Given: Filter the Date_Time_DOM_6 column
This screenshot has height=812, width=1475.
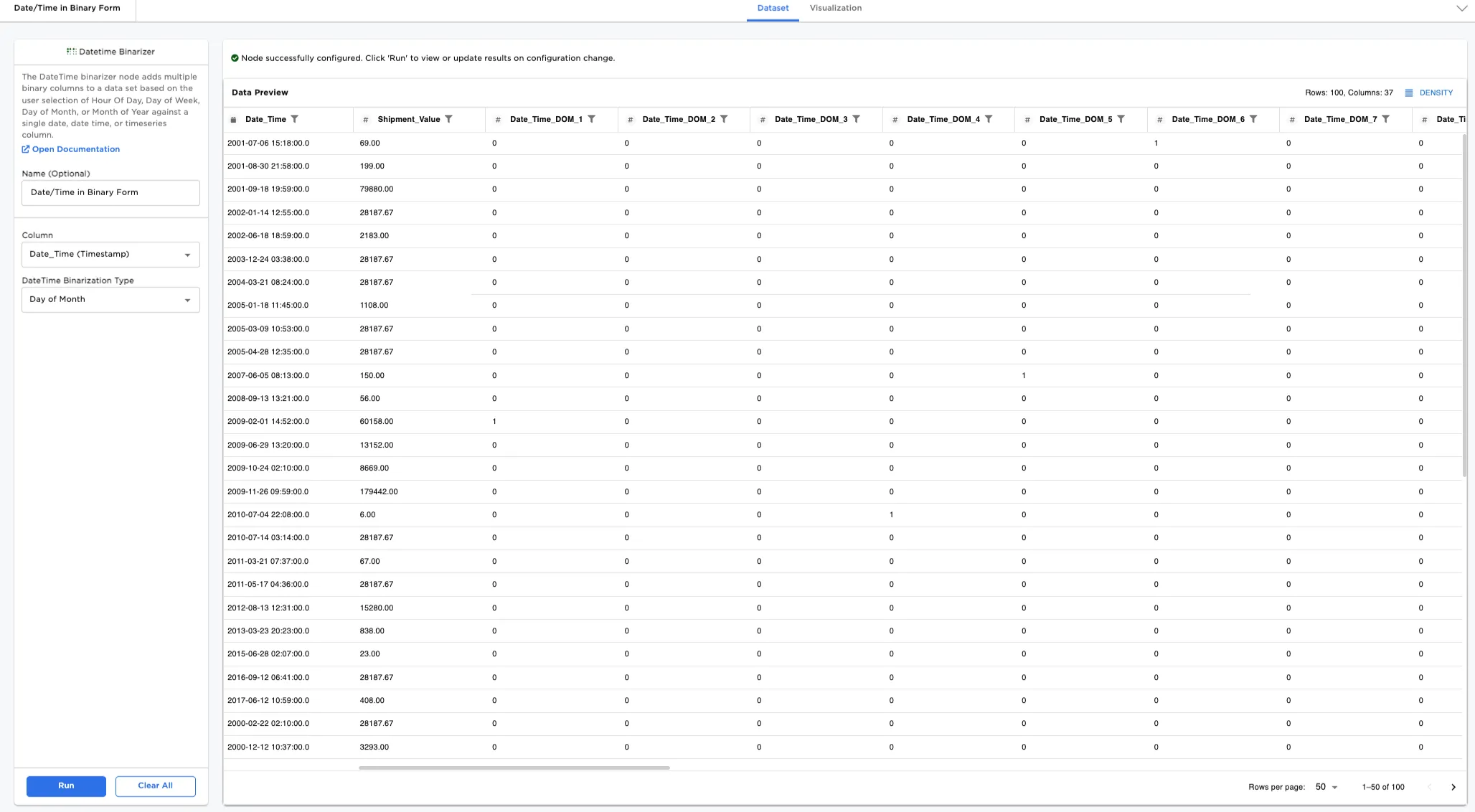Looking at the screenshot, I should coord(1253,119).
